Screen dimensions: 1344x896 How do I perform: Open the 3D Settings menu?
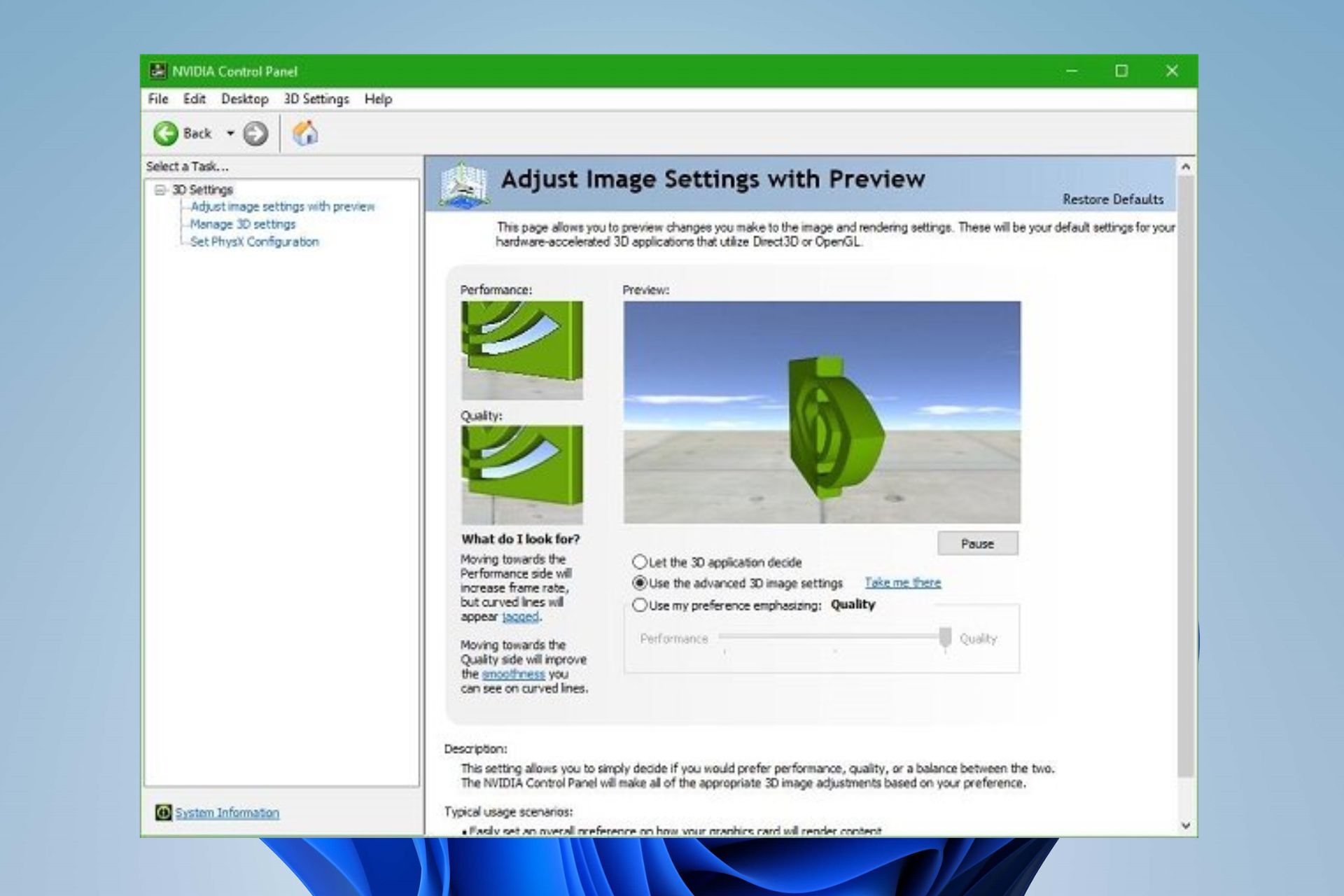[316, 99]
